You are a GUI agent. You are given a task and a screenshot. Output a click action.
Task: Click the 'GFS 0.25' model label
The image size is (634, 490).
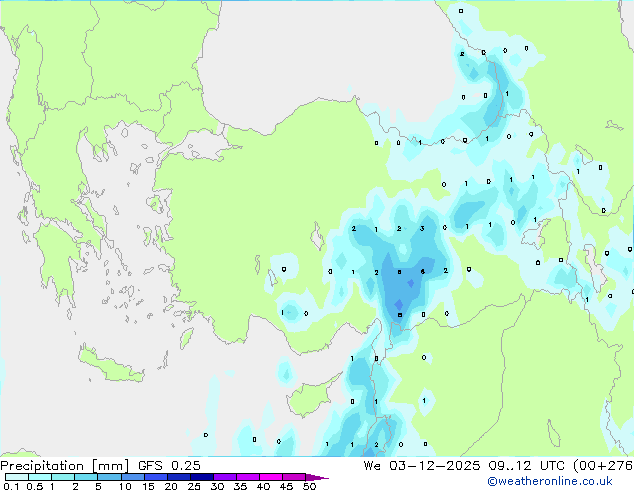pos(169,466)
